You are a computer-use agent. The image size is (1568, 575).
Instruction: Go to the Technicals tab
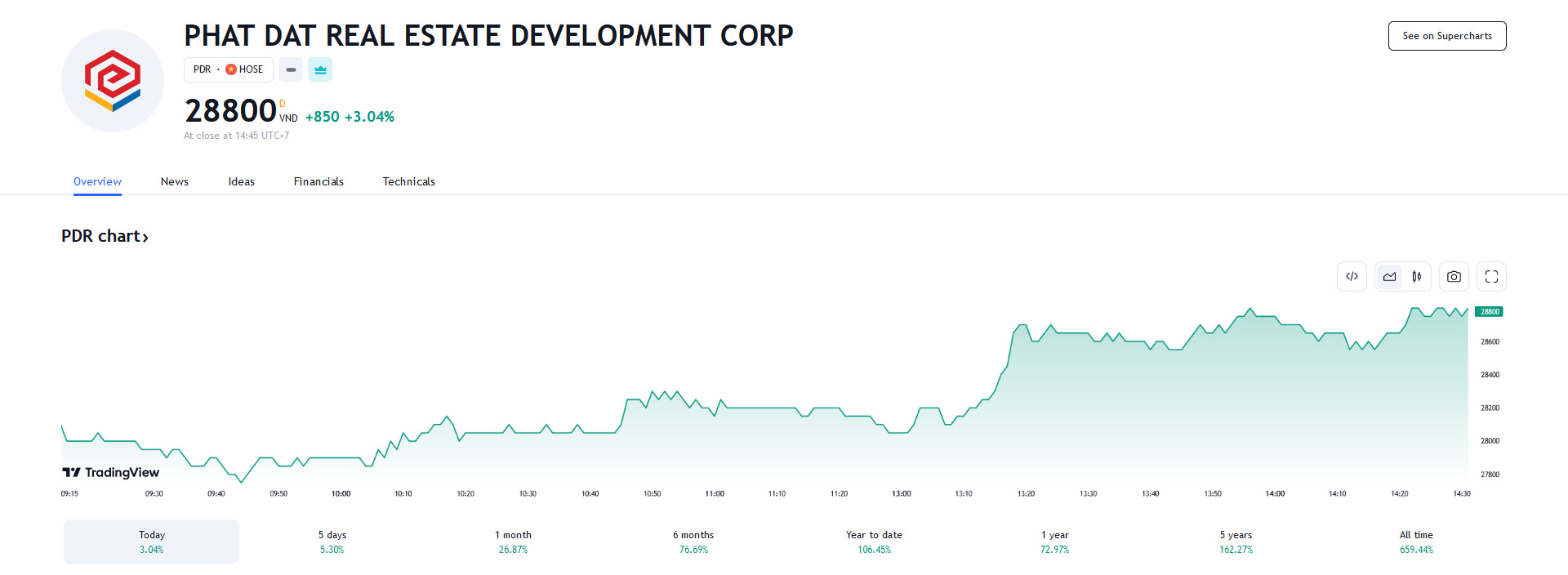[x=408, y=181]
